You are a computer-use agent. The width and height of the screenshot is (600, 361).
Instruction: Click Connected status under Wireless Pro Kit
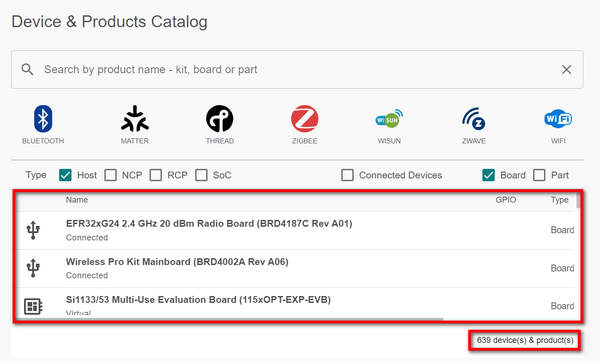87,276
